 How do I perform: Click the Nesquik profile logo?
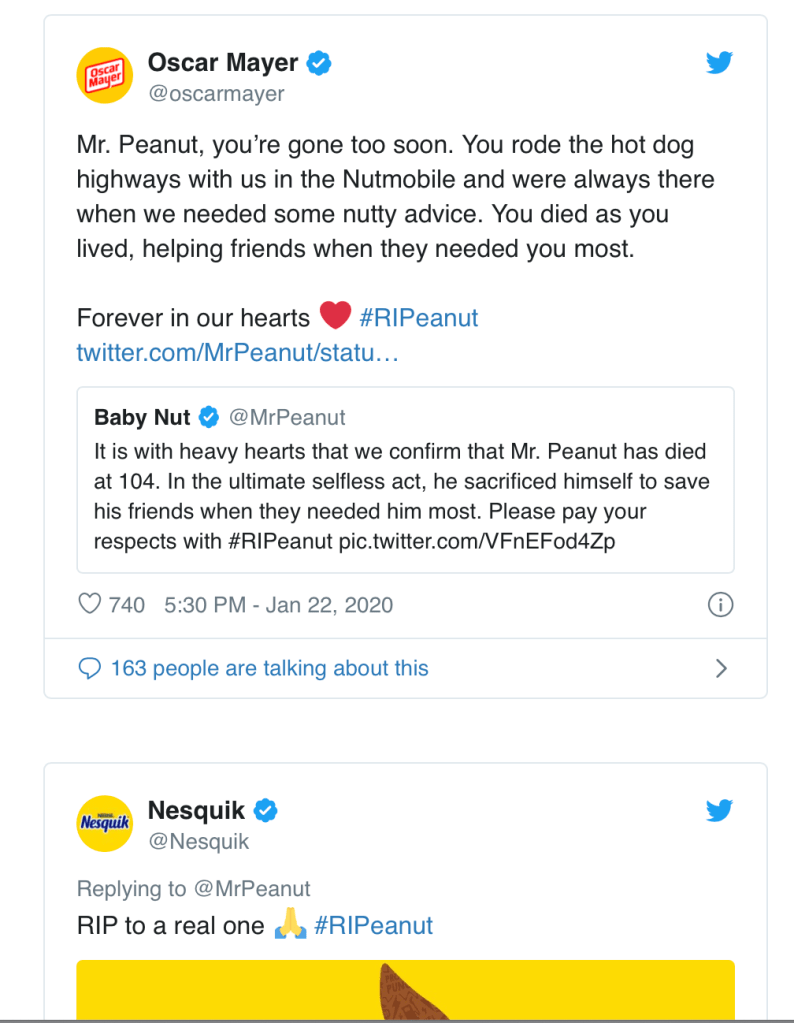(x=106, y=822)
